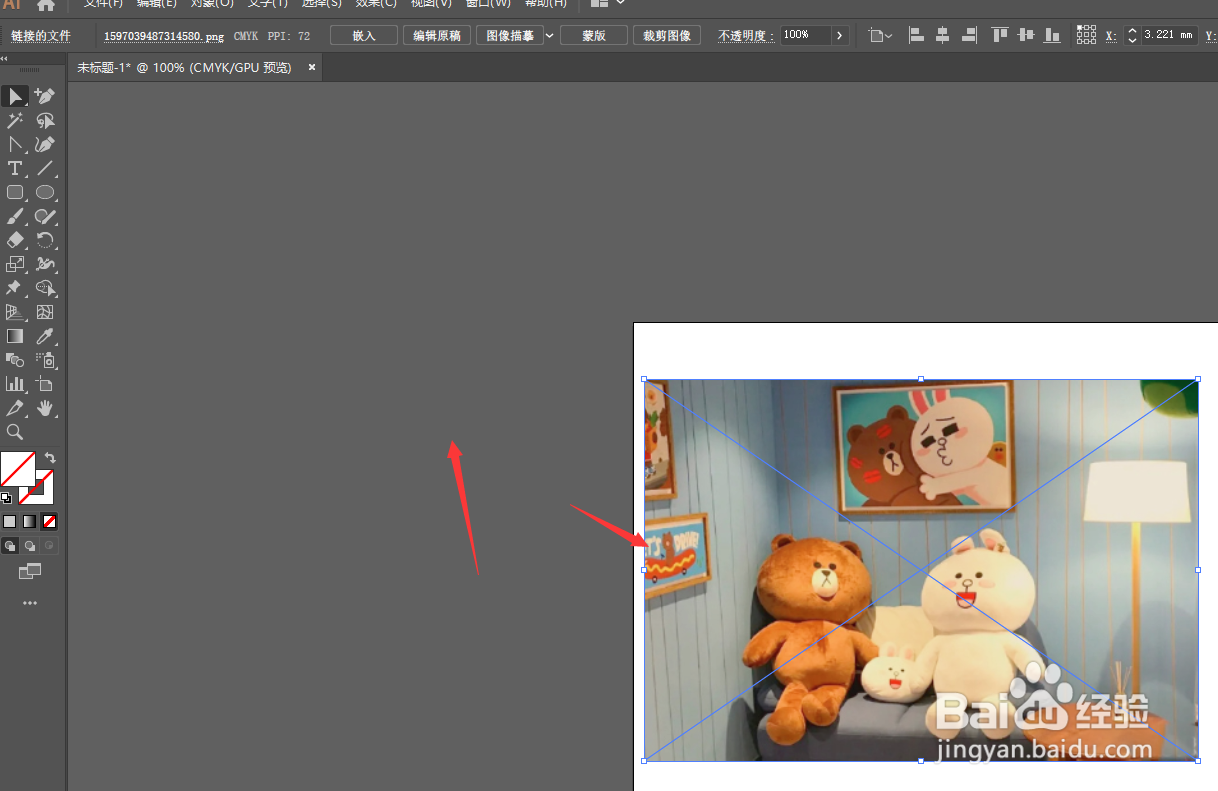
Task: Set paint type to solid Color
Action: [x=10, y=521]
